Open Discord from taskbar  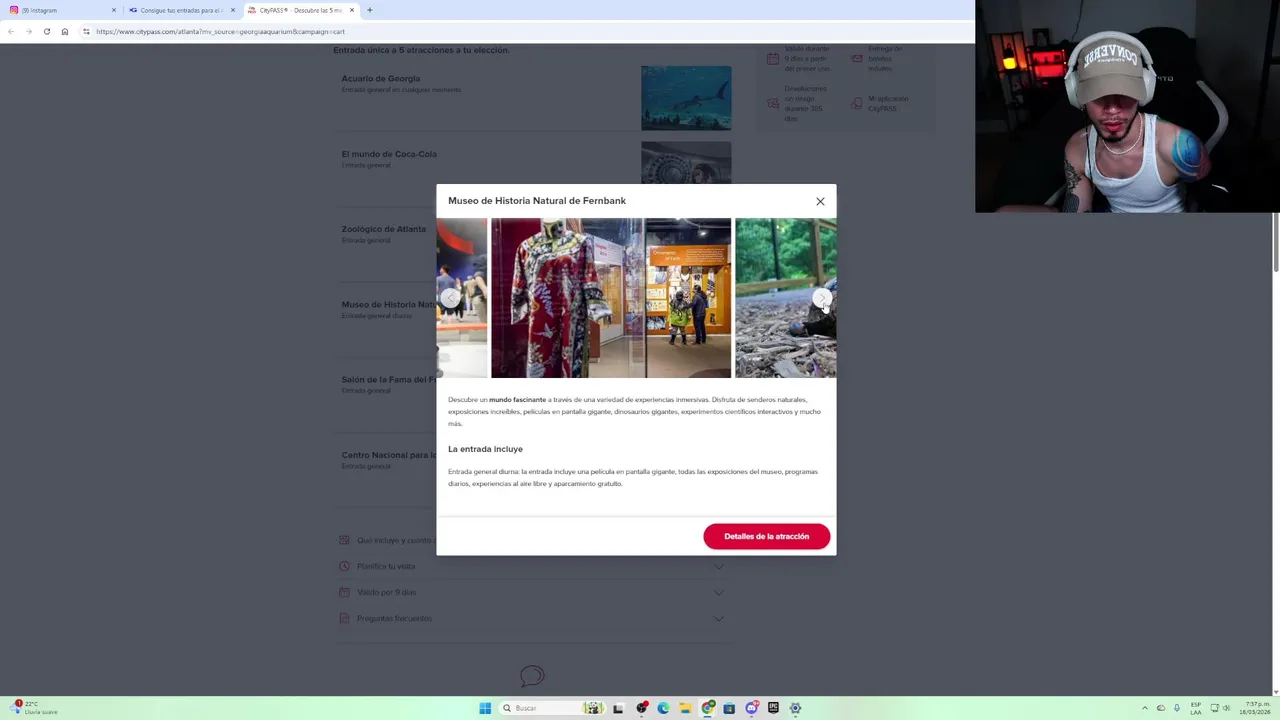751,708
